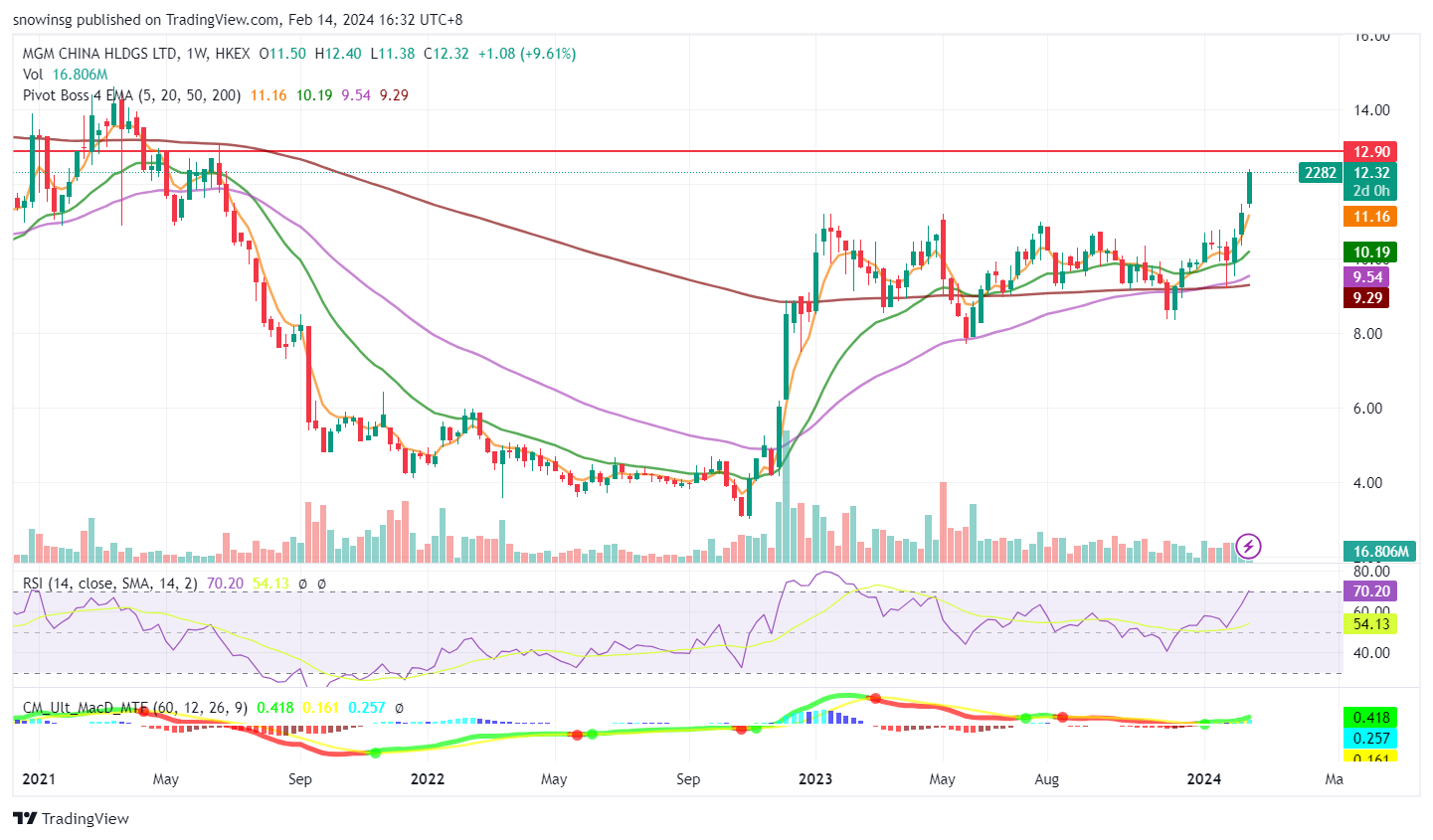The image size is (1433, 840).
Task: Click the current price label 12.32
Action: (1370, 173)
